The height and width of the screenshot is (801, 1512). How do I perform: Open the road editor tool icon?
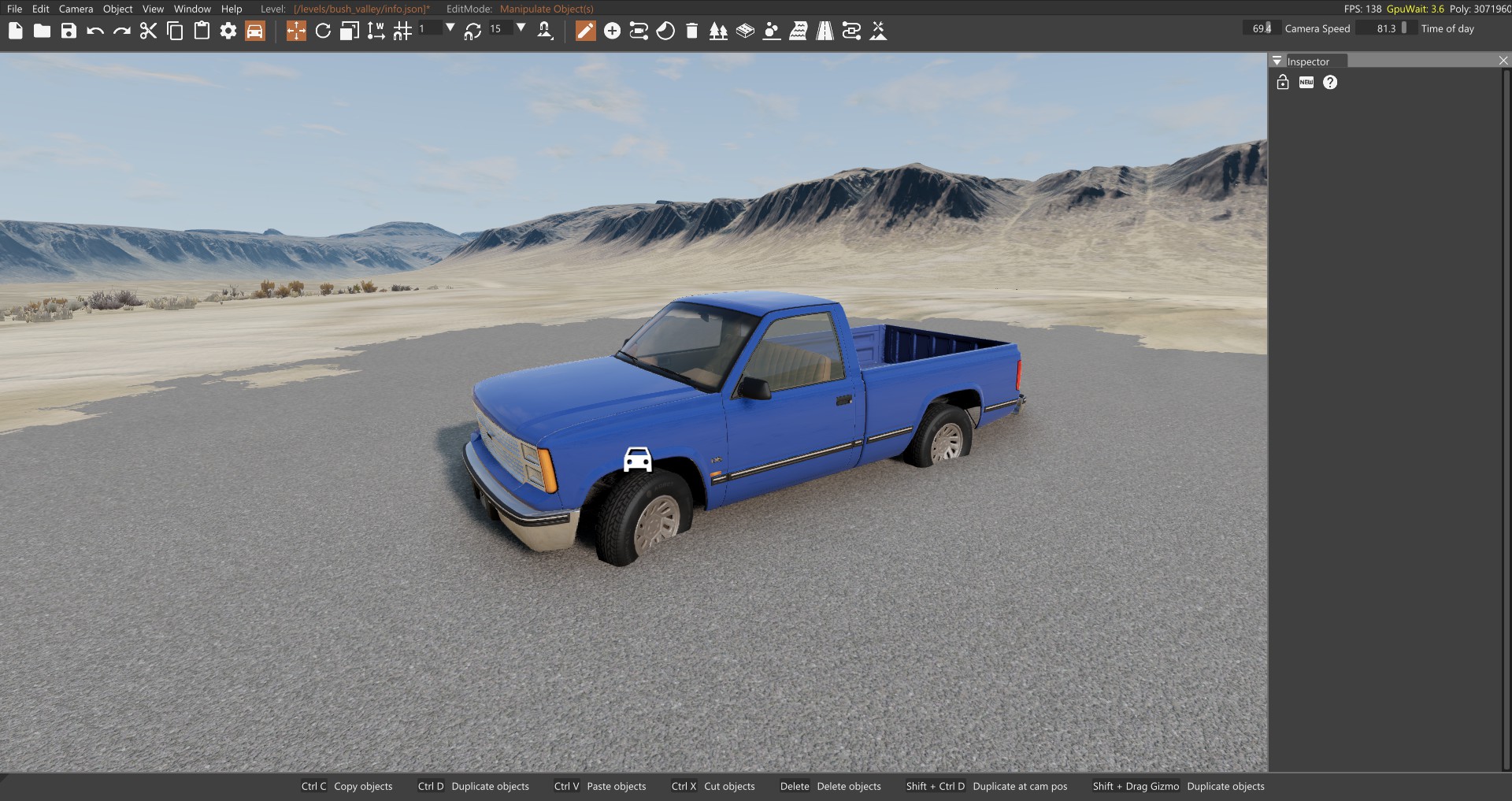(x=825, y=31)
